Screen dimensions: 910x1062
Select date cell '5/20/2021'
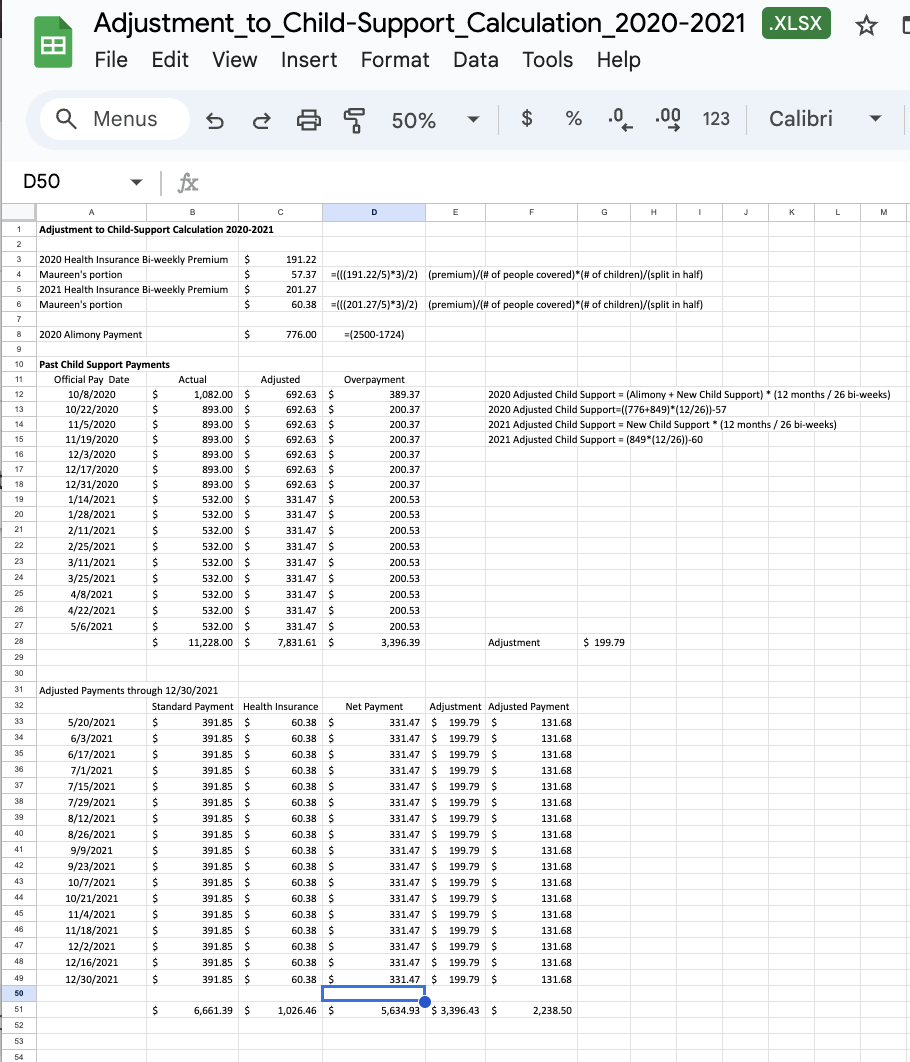[91, 723]
